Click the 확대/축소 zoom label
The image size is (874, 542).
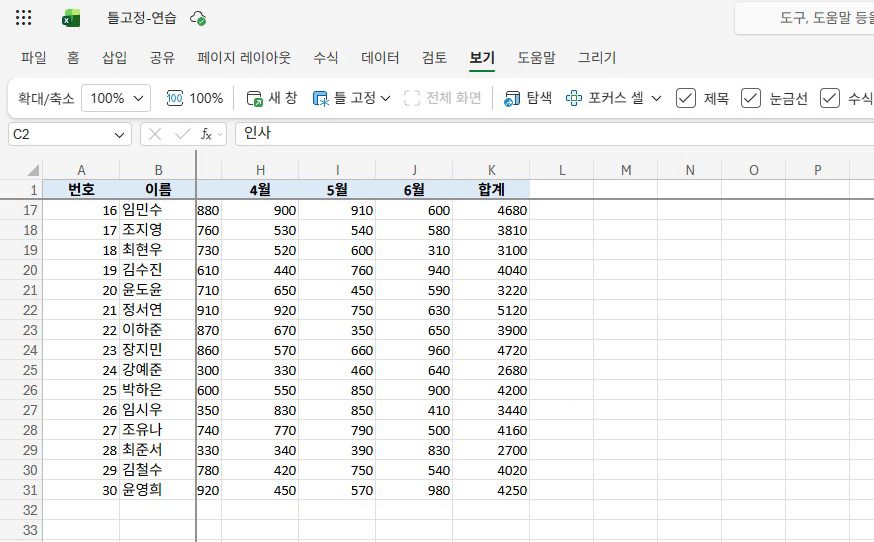(46, 99)
